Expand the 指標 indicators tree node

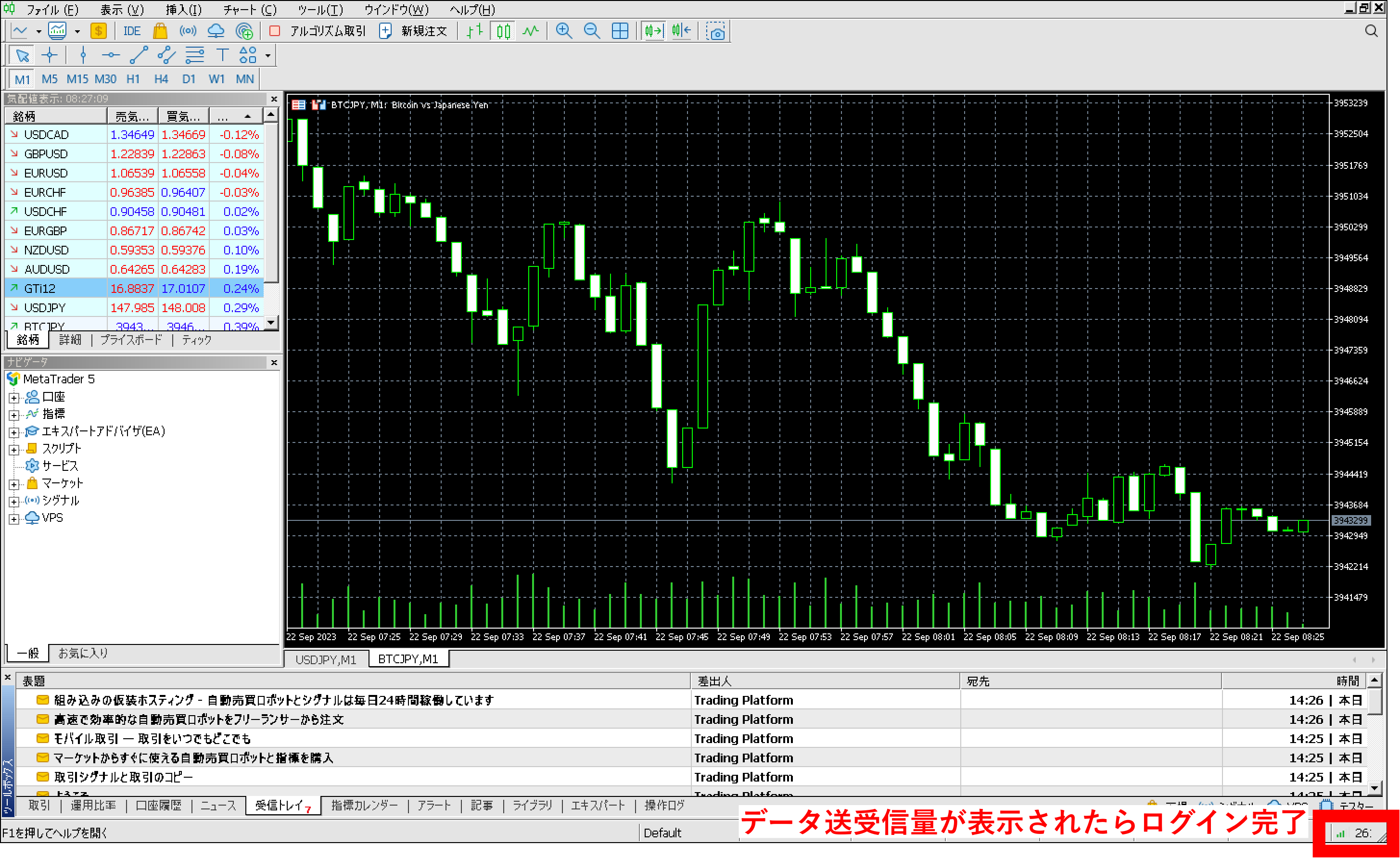[14, 415]
